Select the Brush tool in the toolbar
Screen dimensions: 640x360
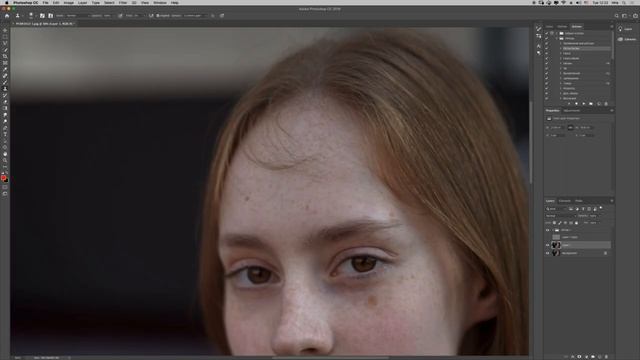[x=5, y=82]
